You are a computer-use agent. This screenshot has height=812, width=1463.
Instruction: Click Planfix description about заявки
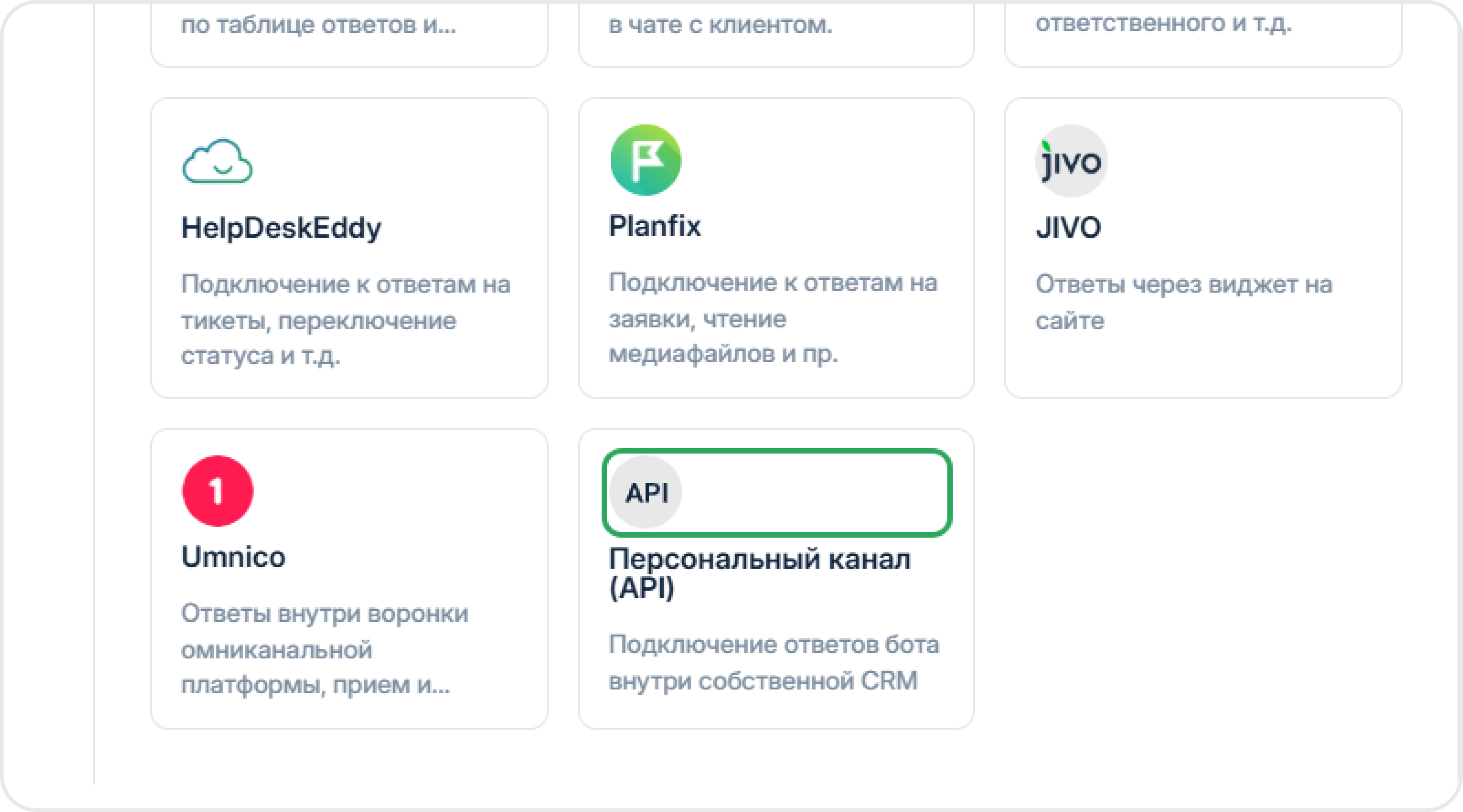pyautogui.click(x=772, y=318)
